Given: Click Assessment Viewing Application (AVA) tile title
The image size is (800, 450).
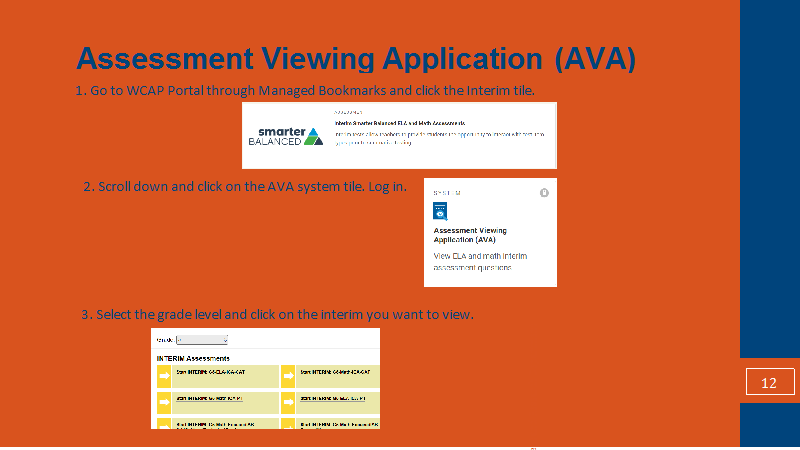Looking at the screenshot, I should point(470,235).
